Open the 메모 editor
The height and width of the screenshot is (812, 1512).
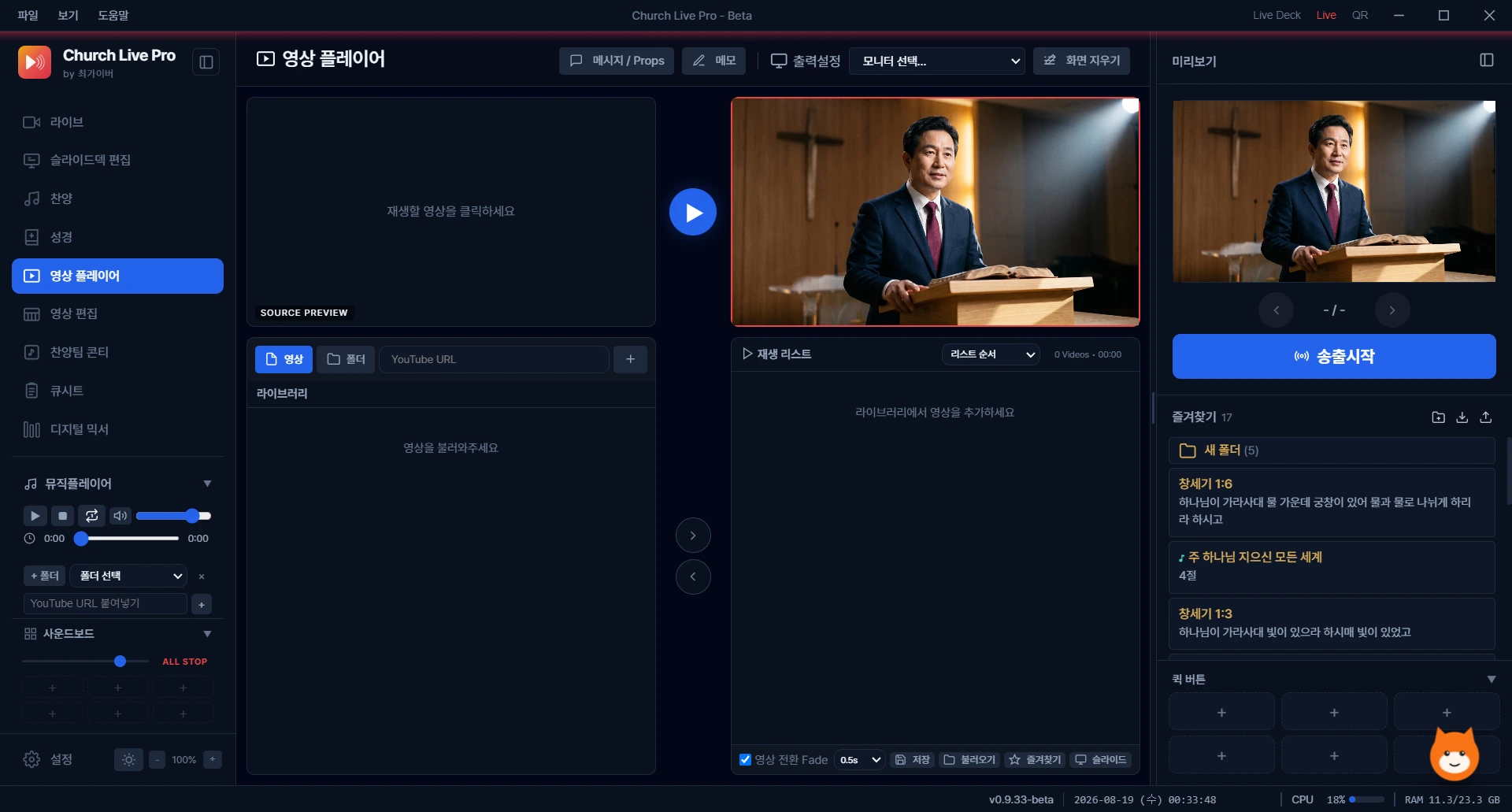(713, 61)
